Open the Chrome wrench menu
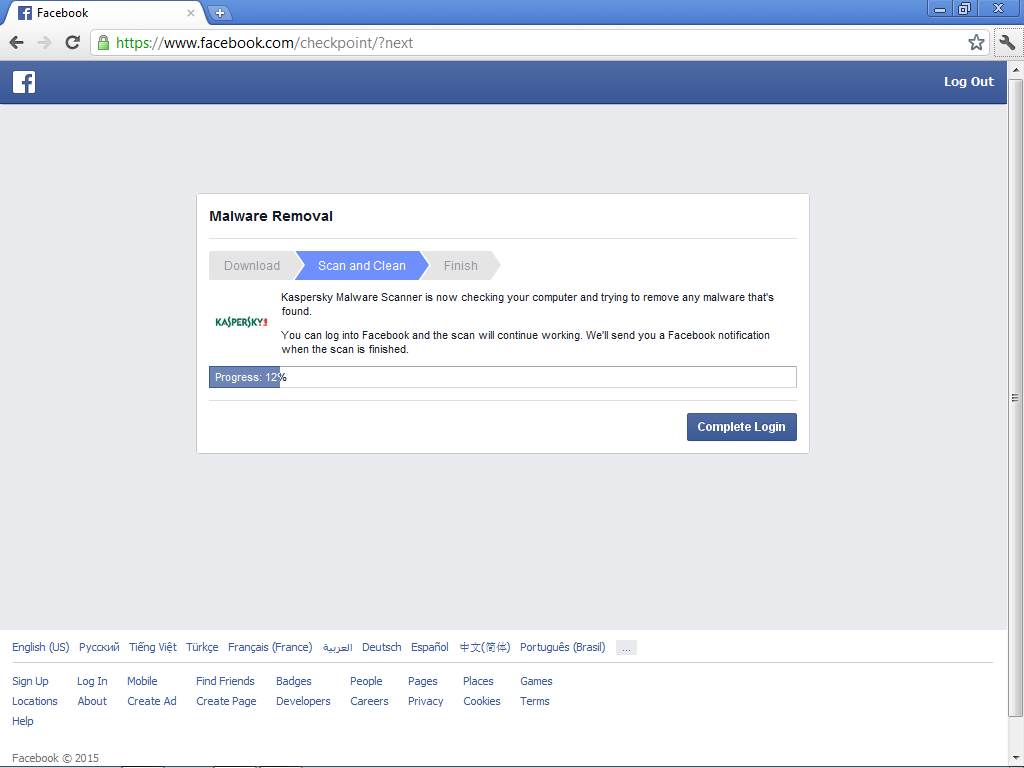Viewport: 1024px width, 768px height. [1007, 43]
